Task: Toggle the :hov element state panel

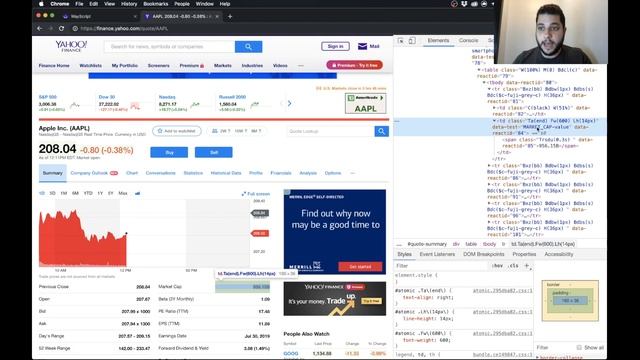Action: click(x=497, y=266)
